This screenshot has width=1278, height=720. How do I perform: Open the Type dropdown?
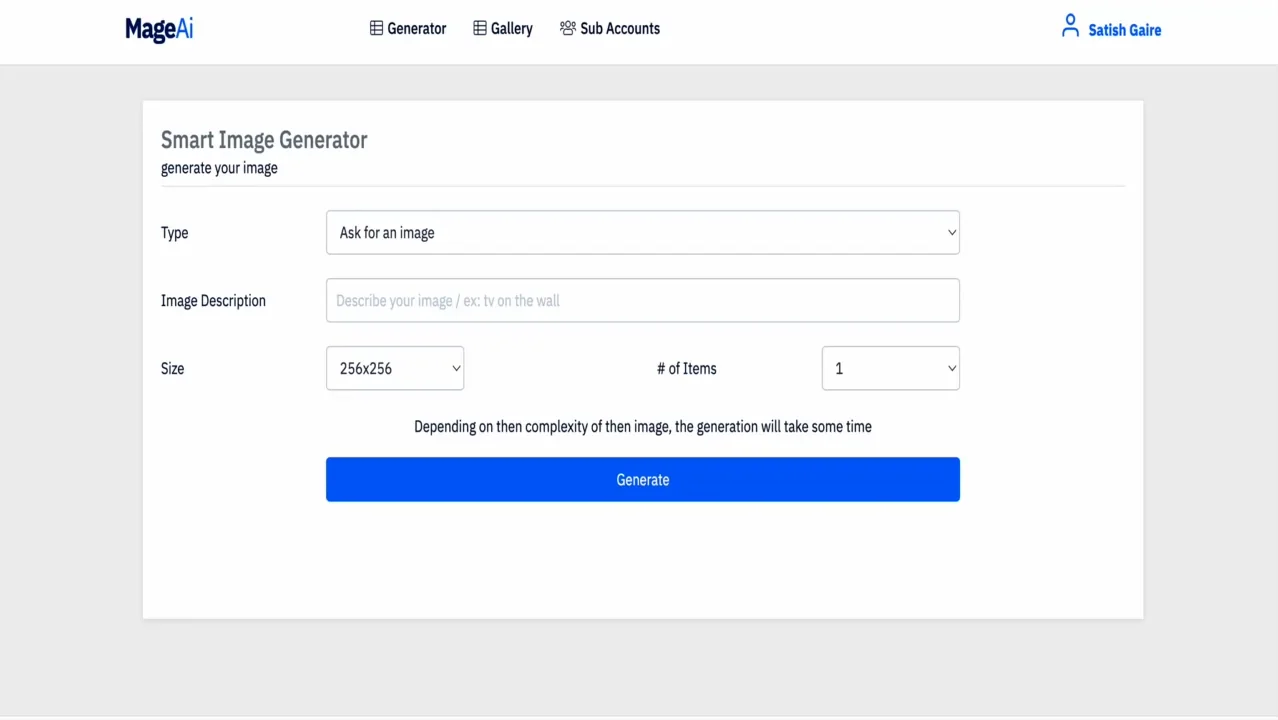[642, 233]
